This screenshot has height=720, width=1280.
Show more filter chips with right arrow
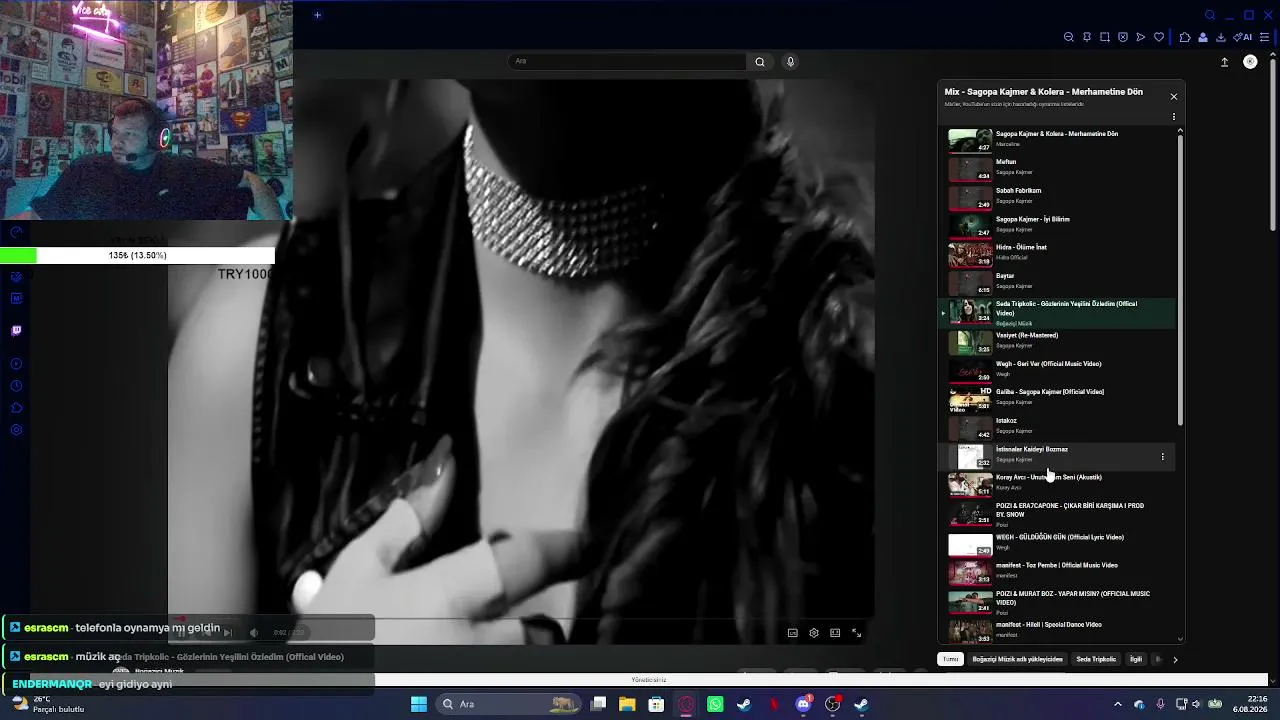tap(1175, 659)
